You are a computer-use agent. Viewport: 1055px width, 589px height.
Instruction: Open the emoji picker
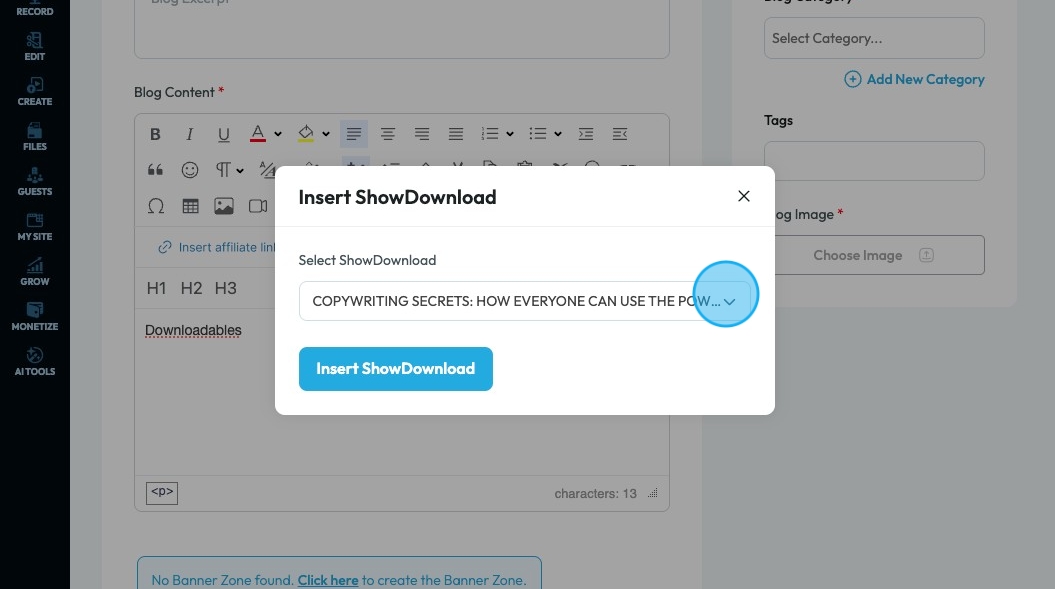(x=189, y=170)
